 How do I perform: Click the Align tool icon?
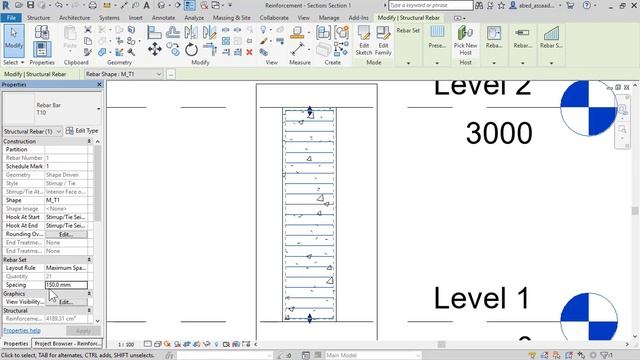[154, 32]
